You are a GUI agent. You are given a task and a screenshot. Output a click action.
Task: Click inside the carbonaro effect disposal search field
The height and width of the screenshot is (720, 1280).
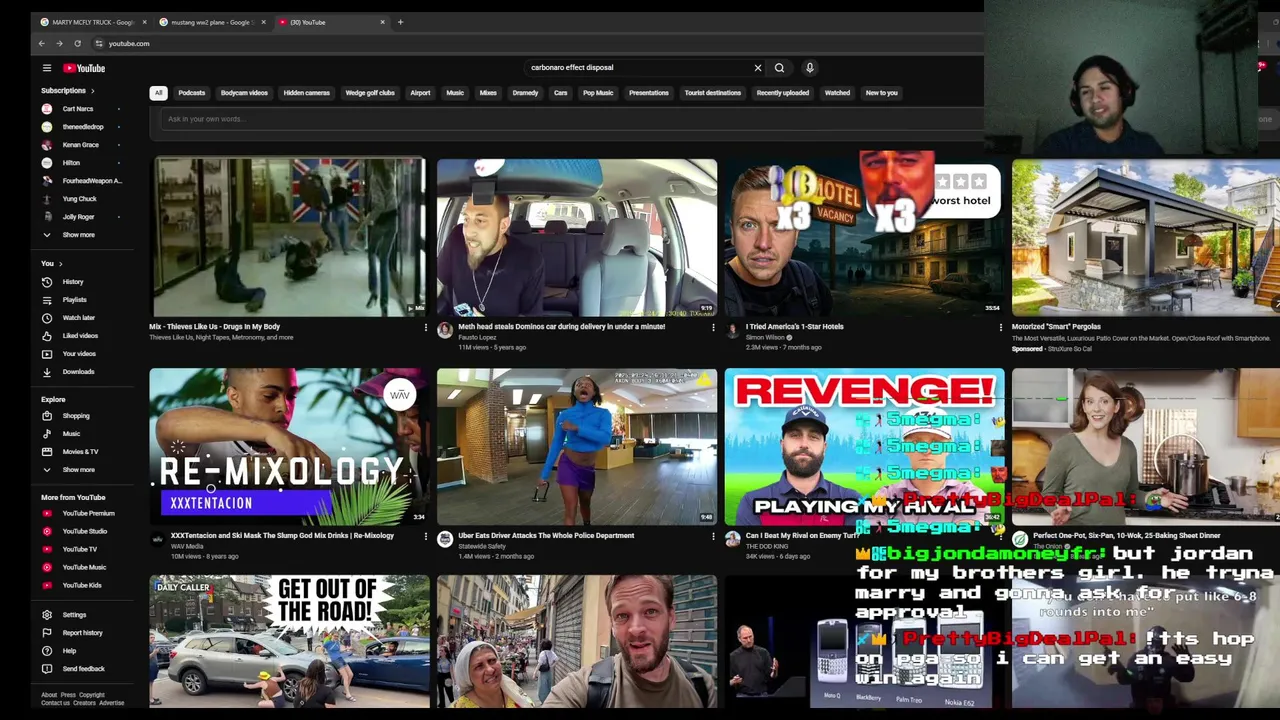640,68
